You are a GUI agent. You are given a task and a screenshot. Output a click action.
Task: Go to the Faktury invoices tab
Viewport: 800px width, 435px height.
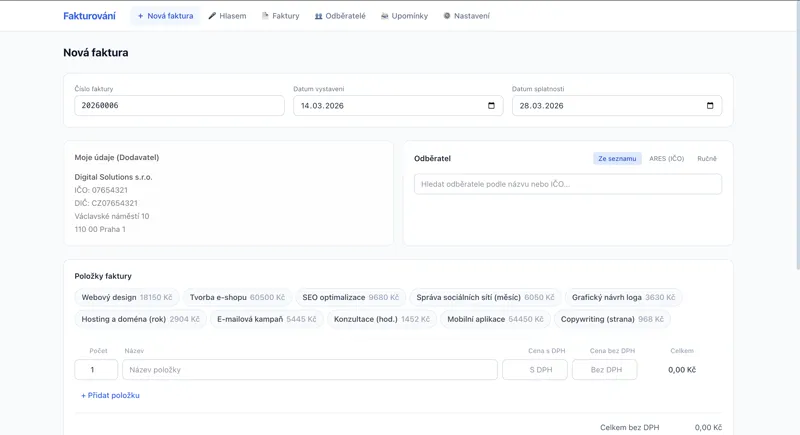click(280, 16)
